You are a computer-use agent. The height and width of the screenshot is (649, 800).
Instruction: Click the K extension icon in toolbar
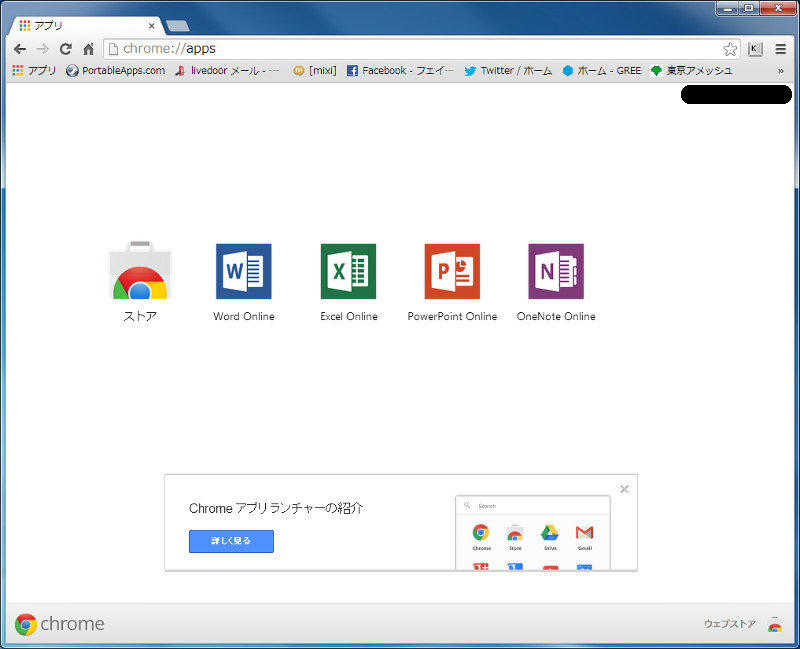(755, 49)
